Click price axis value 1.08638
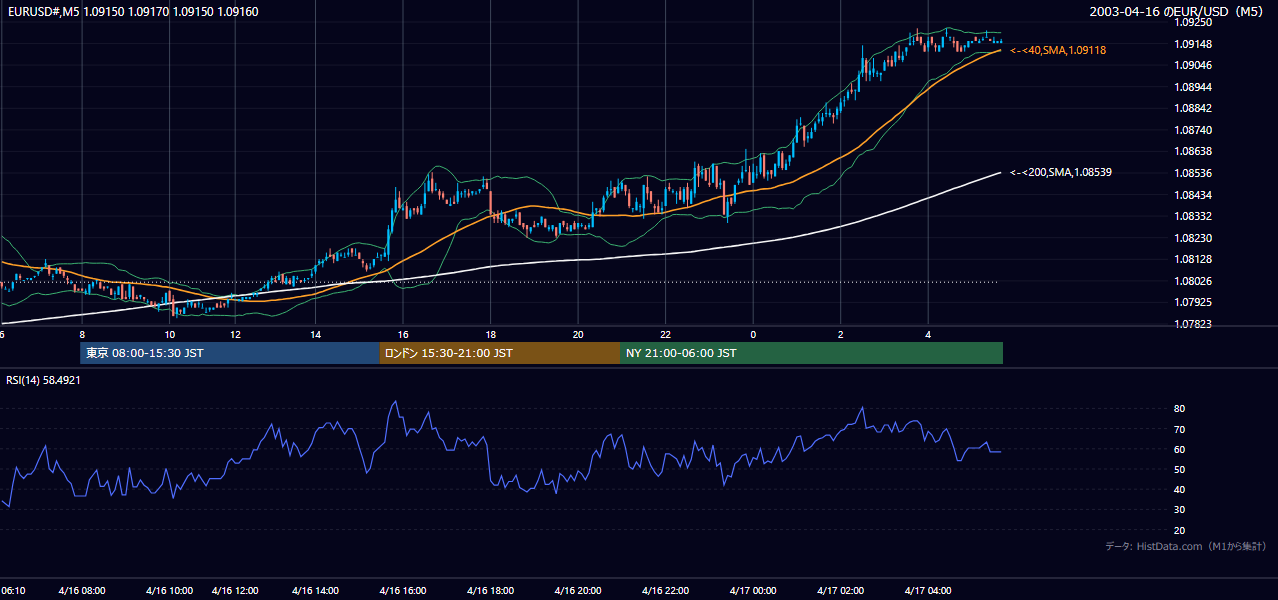1278x600 pixels. click(1195, 151)
